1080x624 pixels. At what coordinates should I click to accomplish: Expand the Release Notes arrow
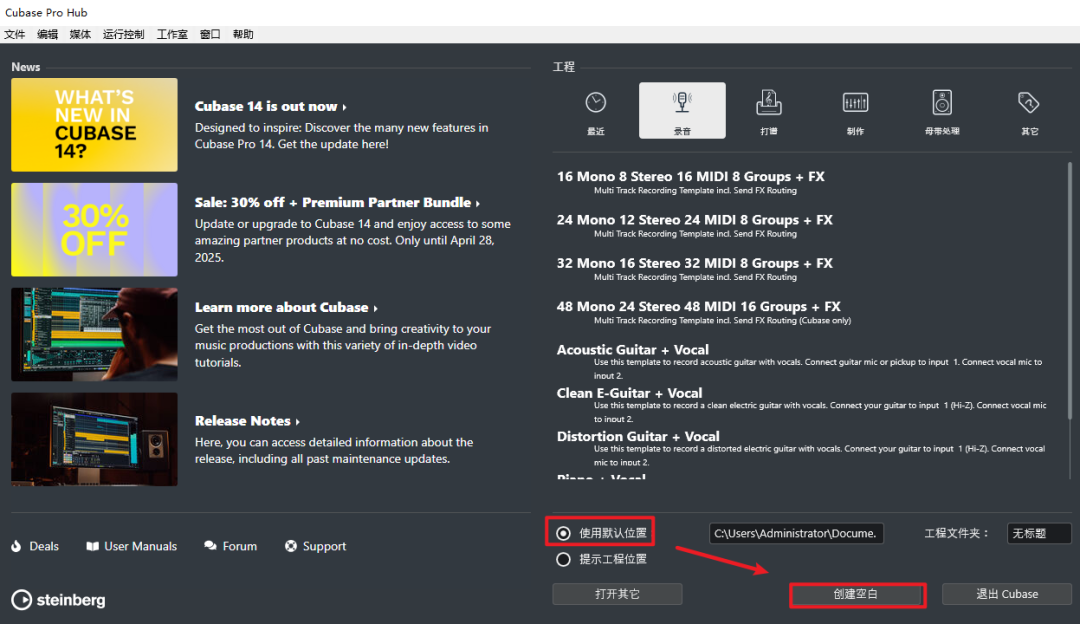pyautogui.click(x=298, y=422)
